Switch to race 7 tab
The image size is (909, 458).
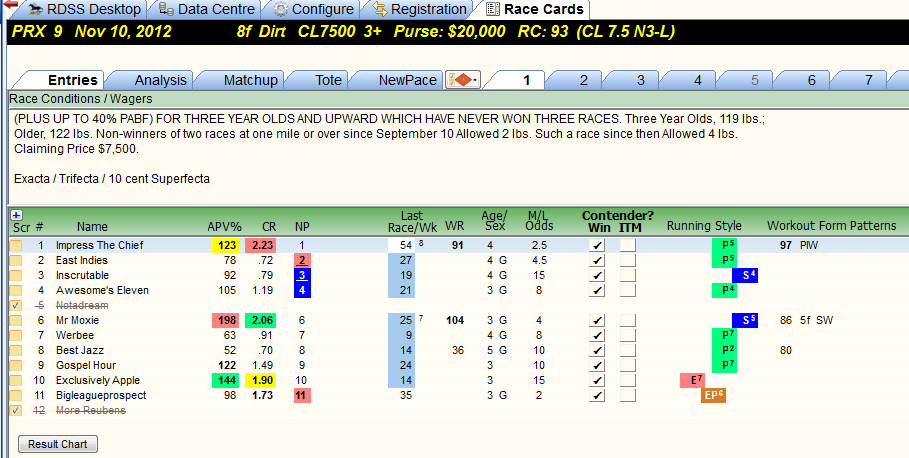868,80
